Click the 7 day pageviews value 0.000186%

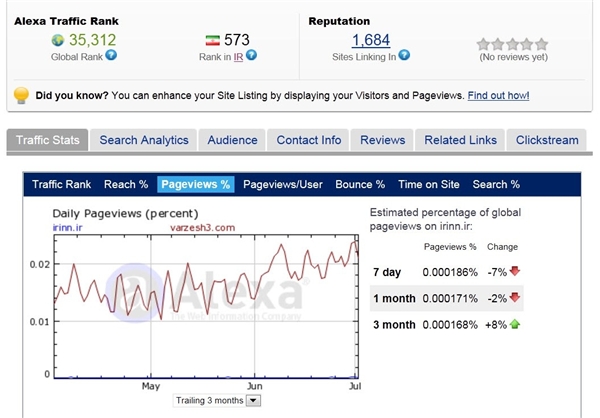click(x=450, y=272)
